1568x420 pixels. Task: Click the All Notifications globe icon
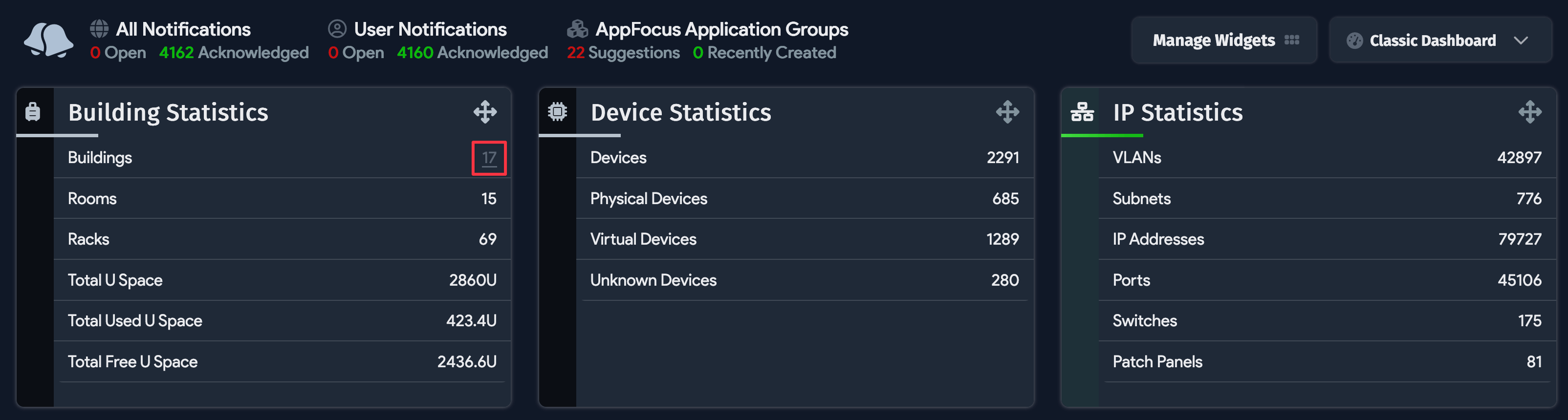pyautogui.click(x=99, y=28)
